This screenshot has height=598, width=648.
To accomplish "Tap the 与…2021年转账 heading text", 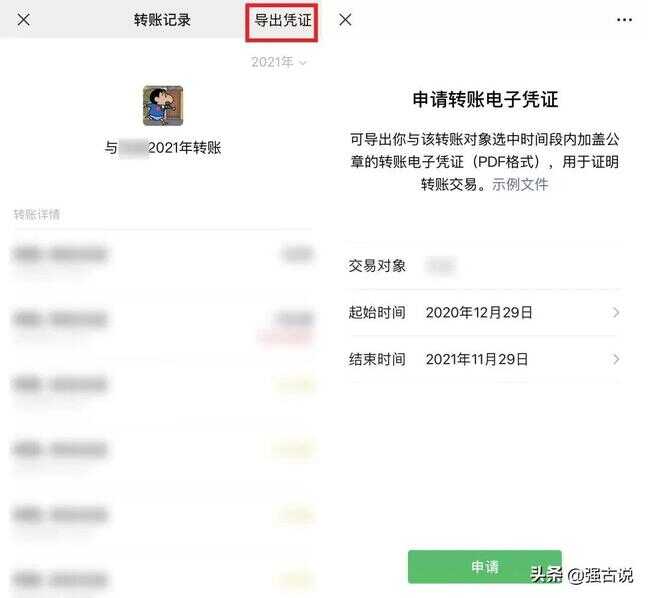I will click(163, 148).
